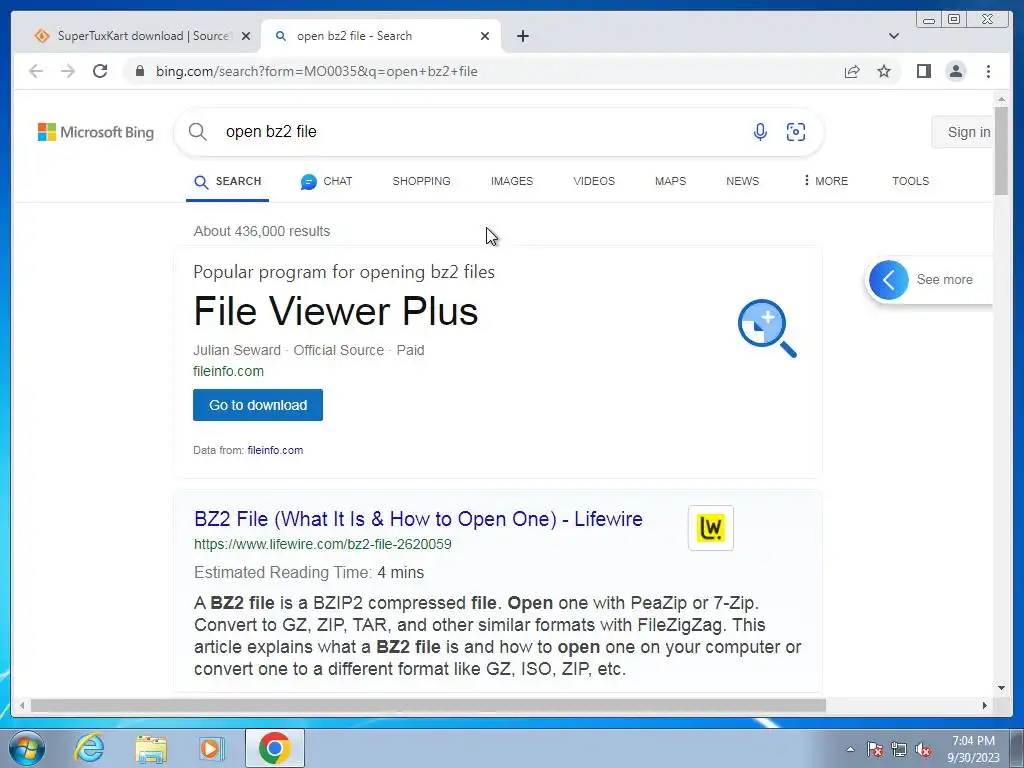
Task: Click the See more arrow button
Action: coord(888,280)
